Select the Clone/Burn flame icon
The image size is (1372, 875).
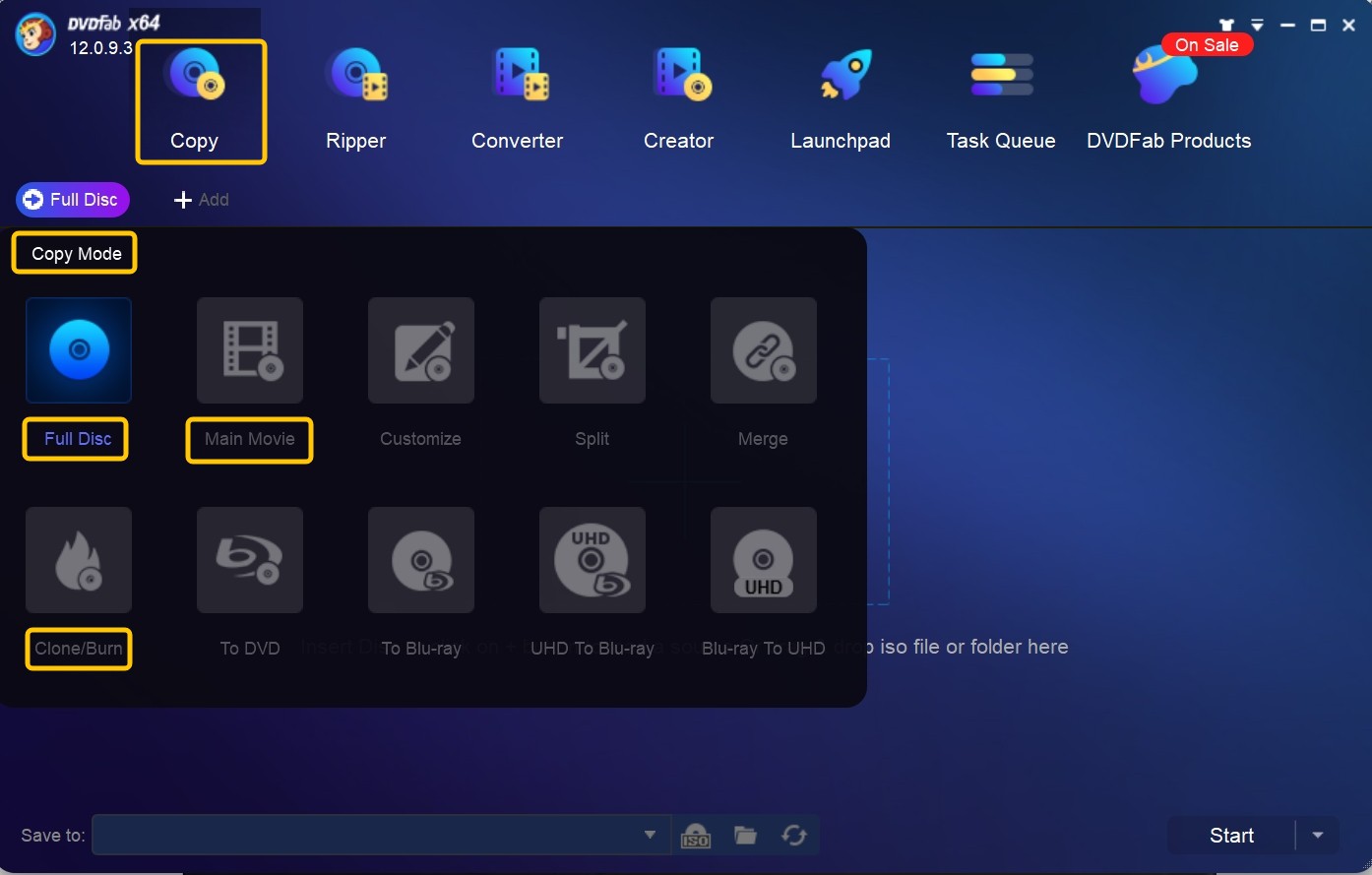click(79, 560)
